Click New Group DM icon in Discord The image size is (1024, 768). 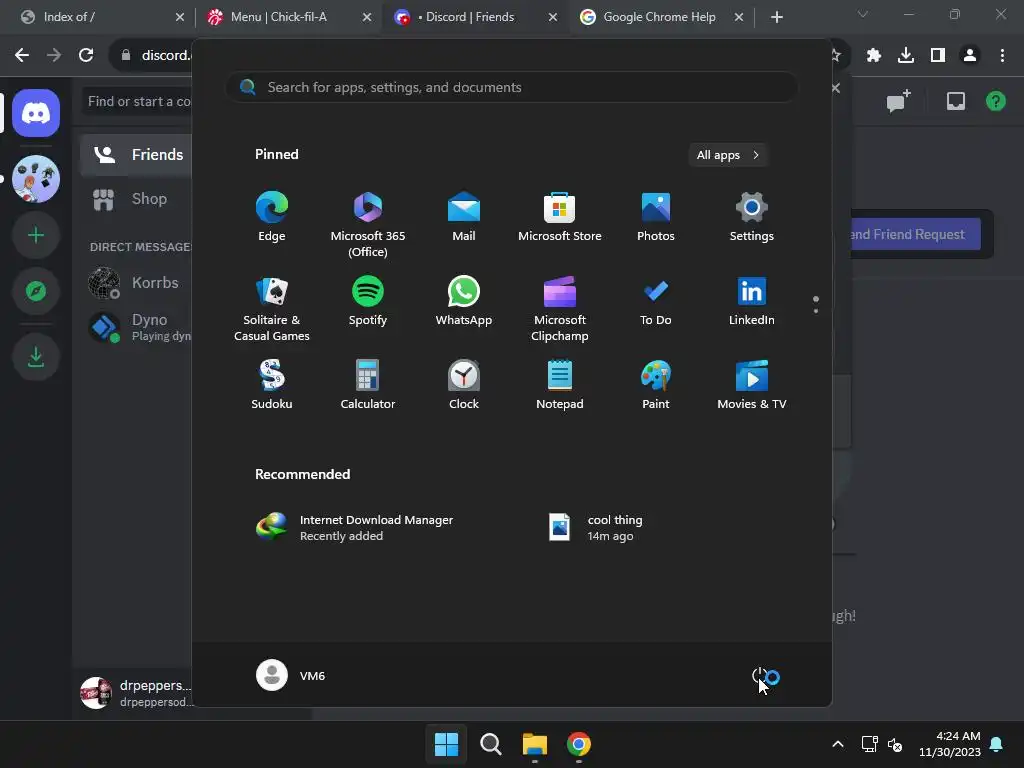click(899, 101)
